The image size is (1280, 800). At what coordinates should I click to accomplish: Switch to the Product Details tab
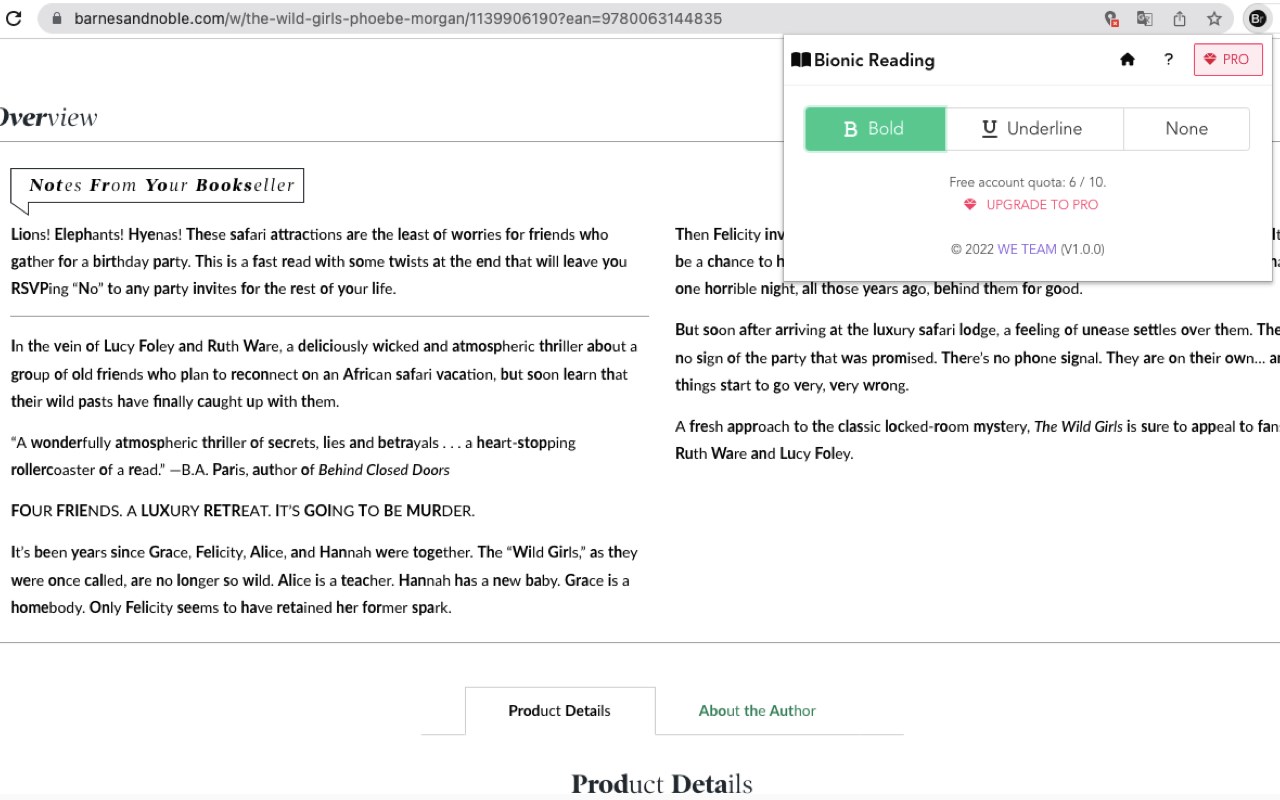pyautogui.click(x=560, y=711)
